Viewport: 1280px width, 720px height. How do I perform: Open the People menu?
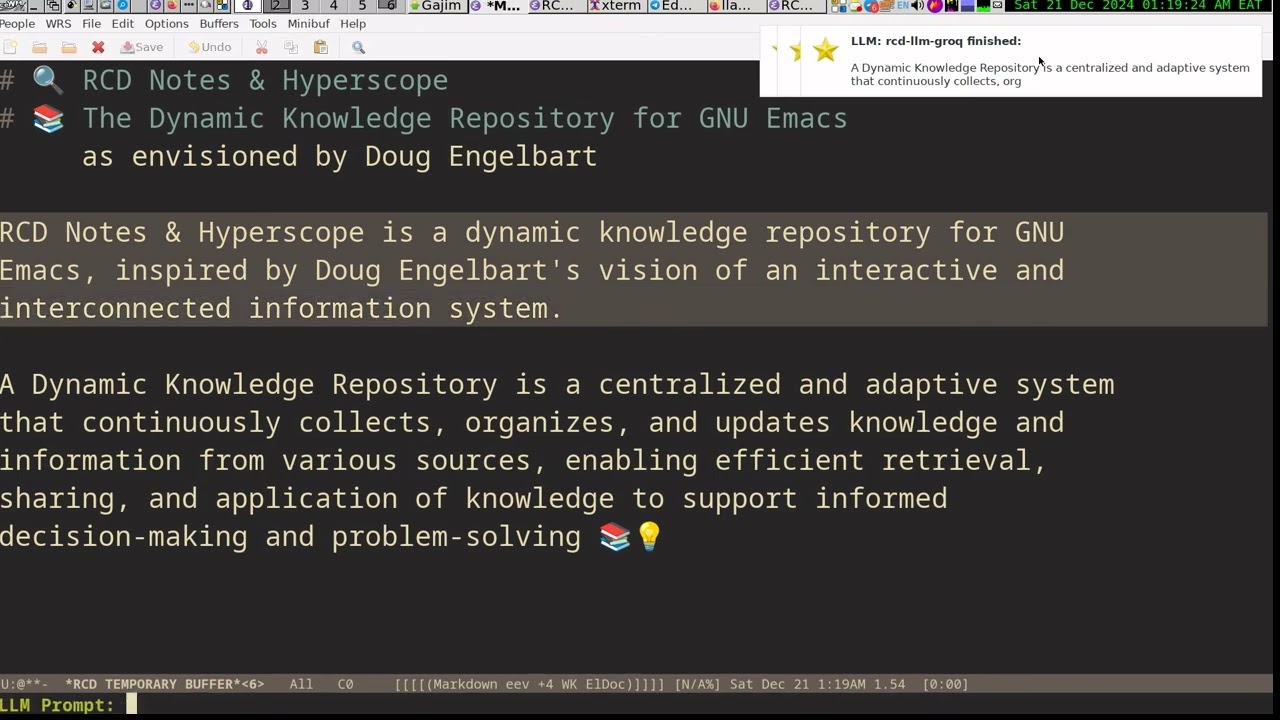[x=18, y=23]
